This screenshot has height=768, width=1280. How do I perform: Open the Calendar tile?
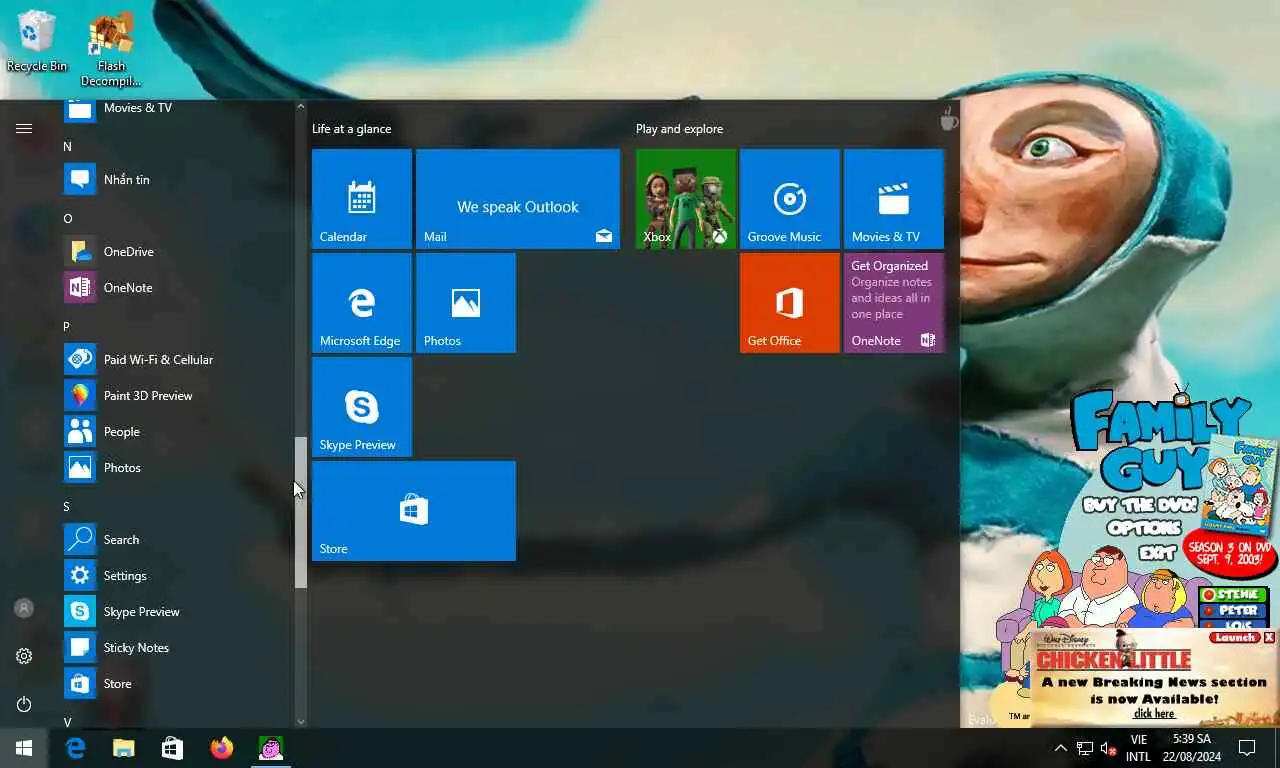pos(362,199)
